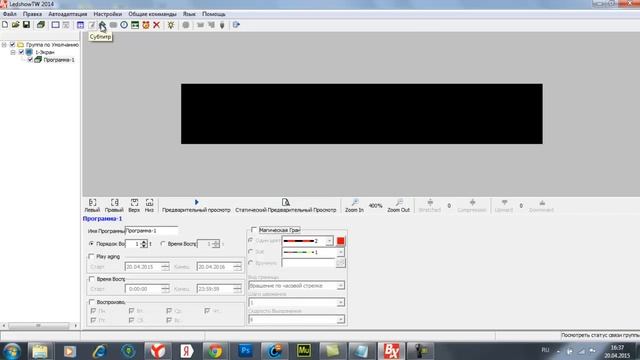
Task: Click the green table area icon
Action: click(x=135, y=25)
